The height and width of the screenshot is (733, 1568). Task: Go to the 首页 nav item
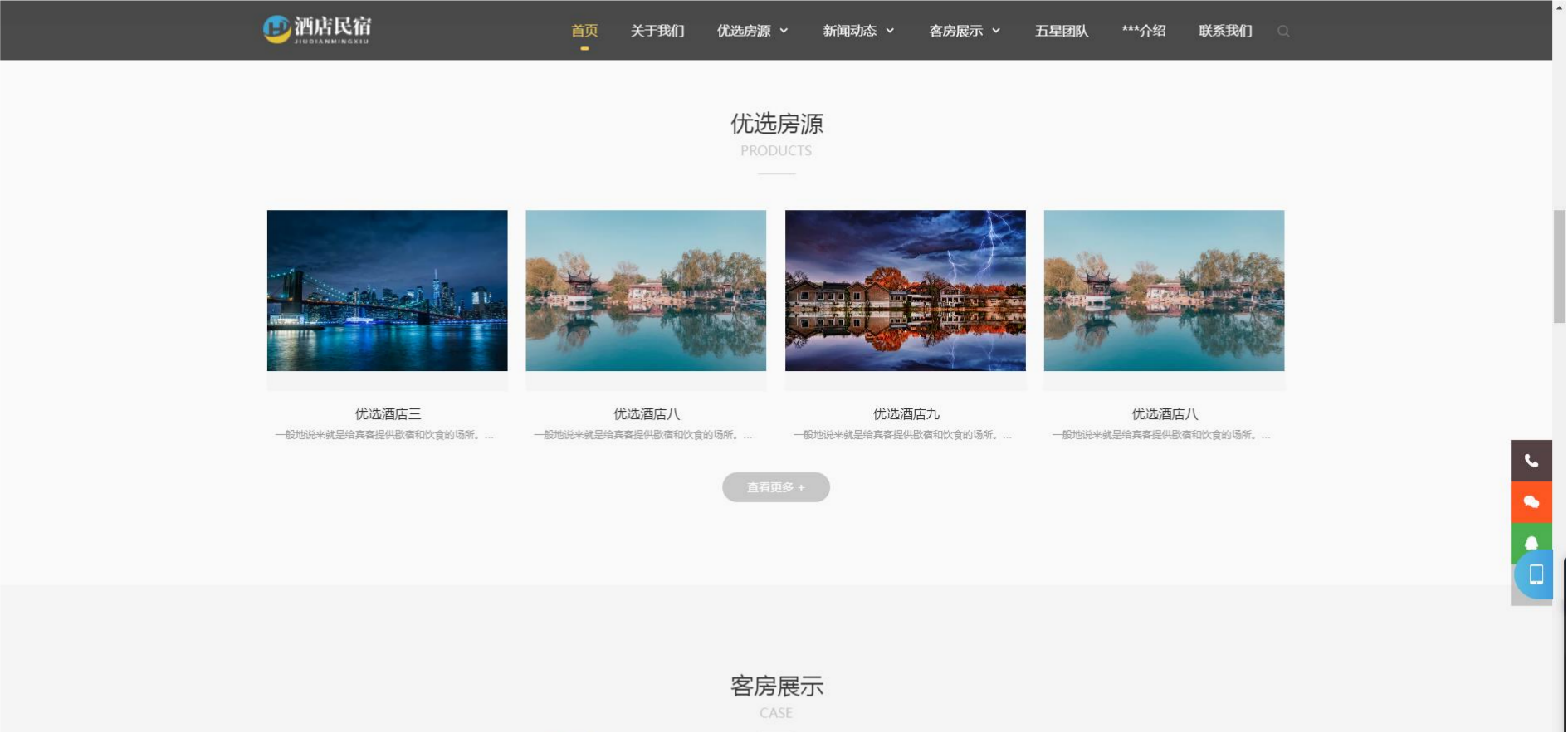[584, 31]
